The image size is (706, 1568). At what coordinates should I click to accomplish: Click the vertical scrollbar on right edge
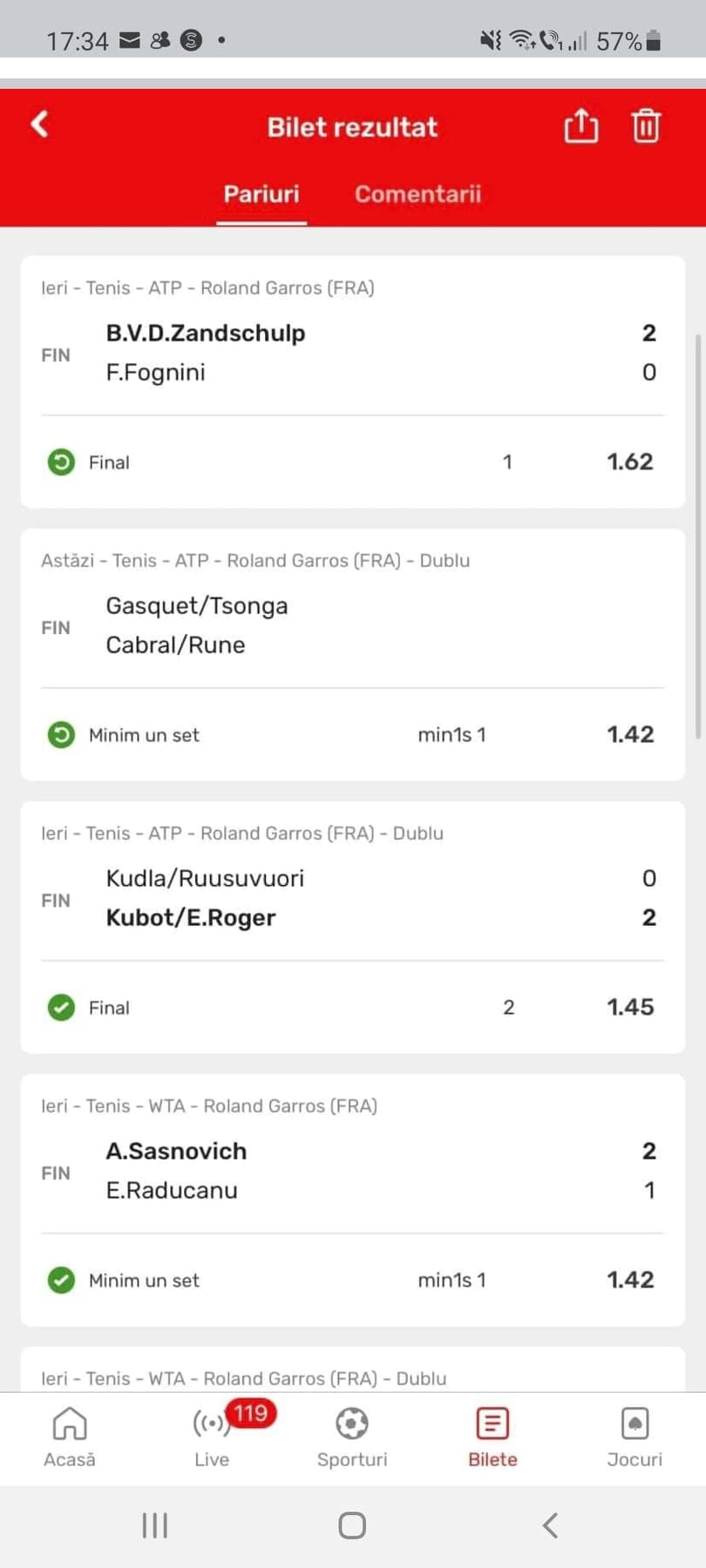(697, 536)
